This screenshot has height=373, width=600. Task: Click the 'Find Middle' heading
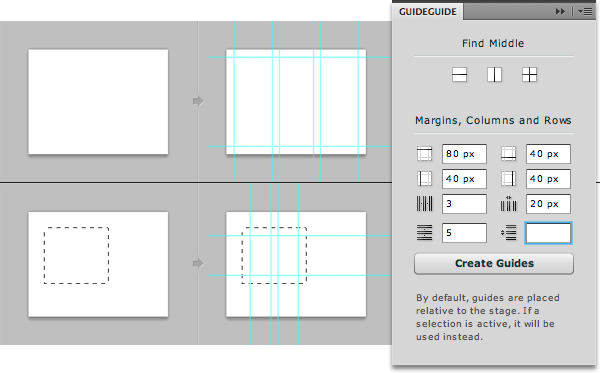[493, 43]
